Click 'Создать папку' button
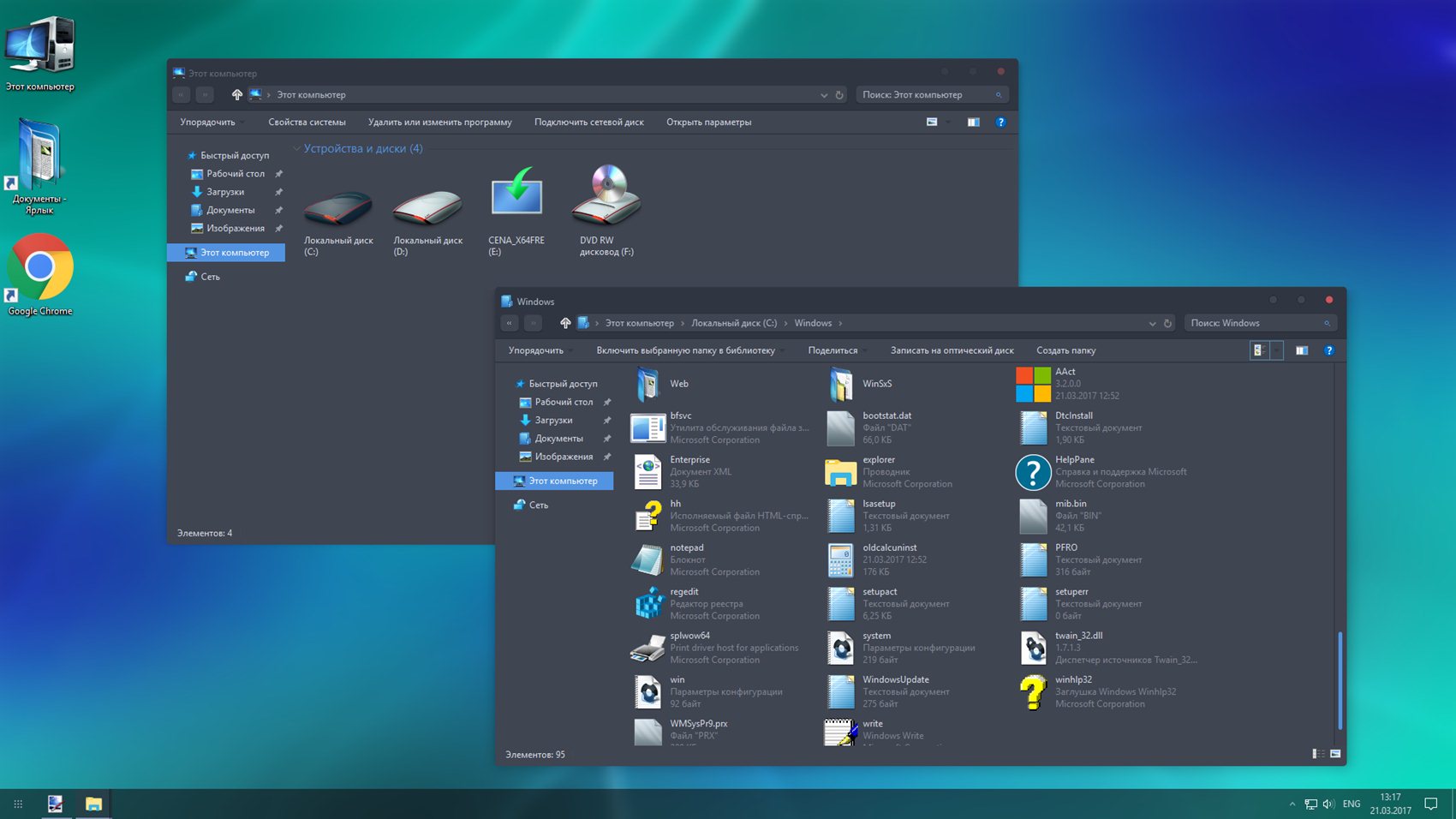1456x819 pixels. click(x=1065, y=350)
